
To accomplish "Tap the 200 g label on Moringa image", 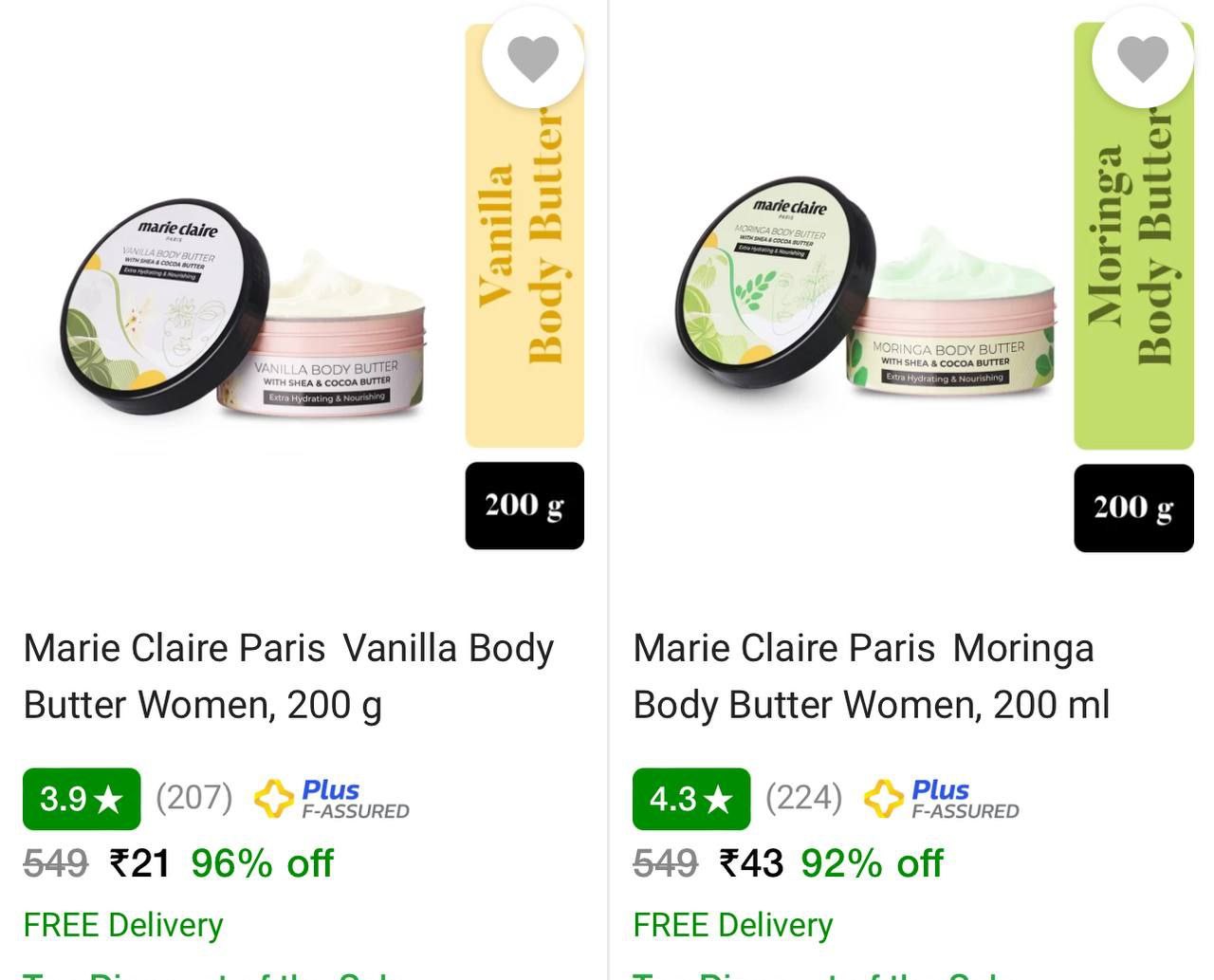I will coord(1133,508).
